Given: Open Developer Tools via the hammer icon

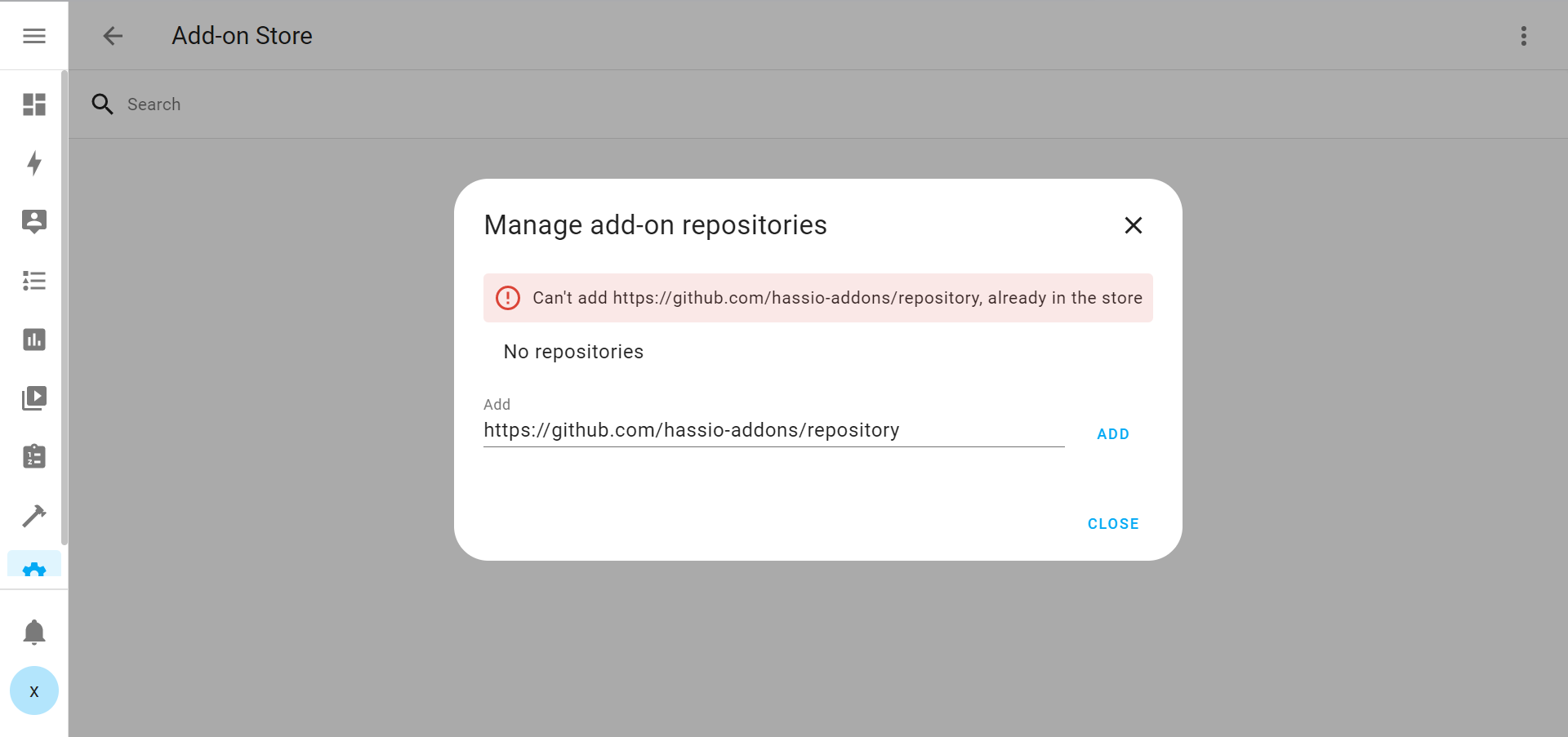Looking at the screenshot, I should pyautogui.click(x=33, y=515).
